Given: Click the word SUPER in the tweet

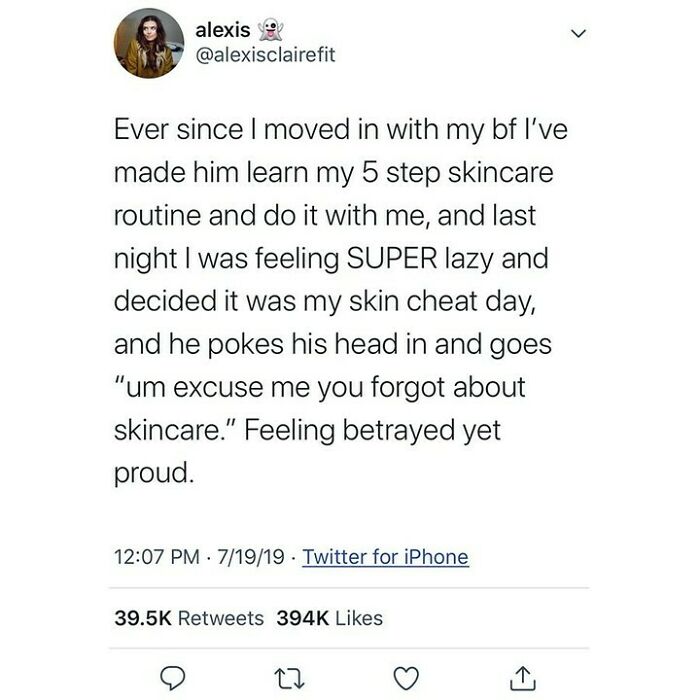Looking at the screenshot, I should pyautogui.click(x=392, y=258).
